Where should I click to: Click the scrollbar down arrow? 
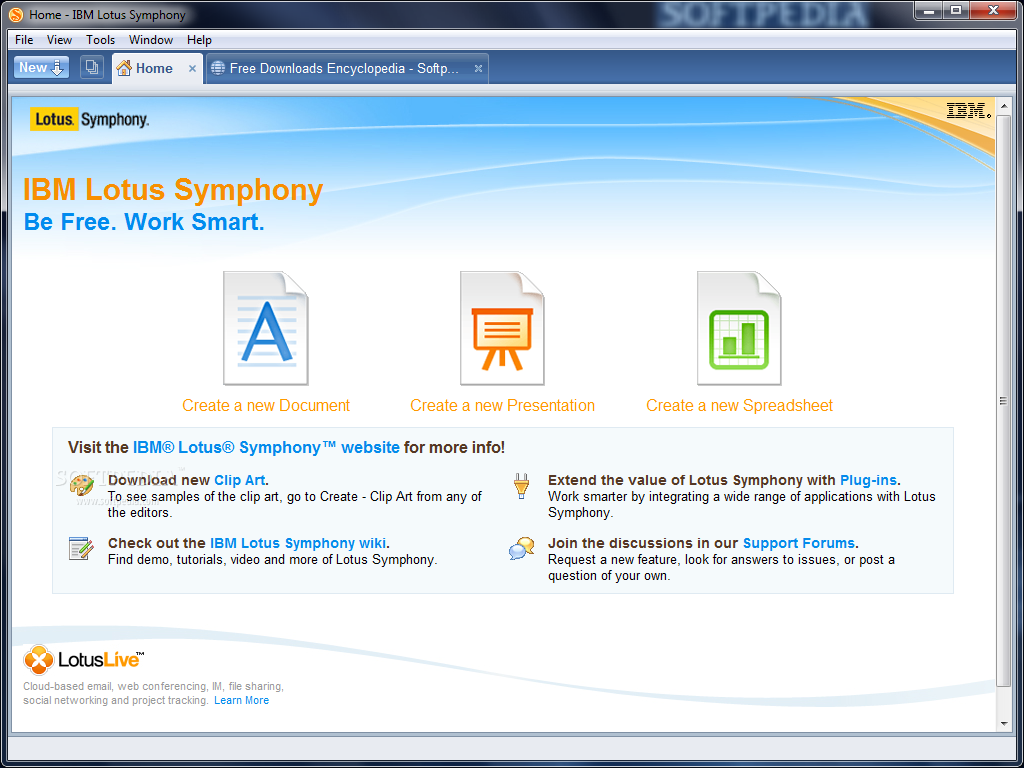(x=1004, y=724)
